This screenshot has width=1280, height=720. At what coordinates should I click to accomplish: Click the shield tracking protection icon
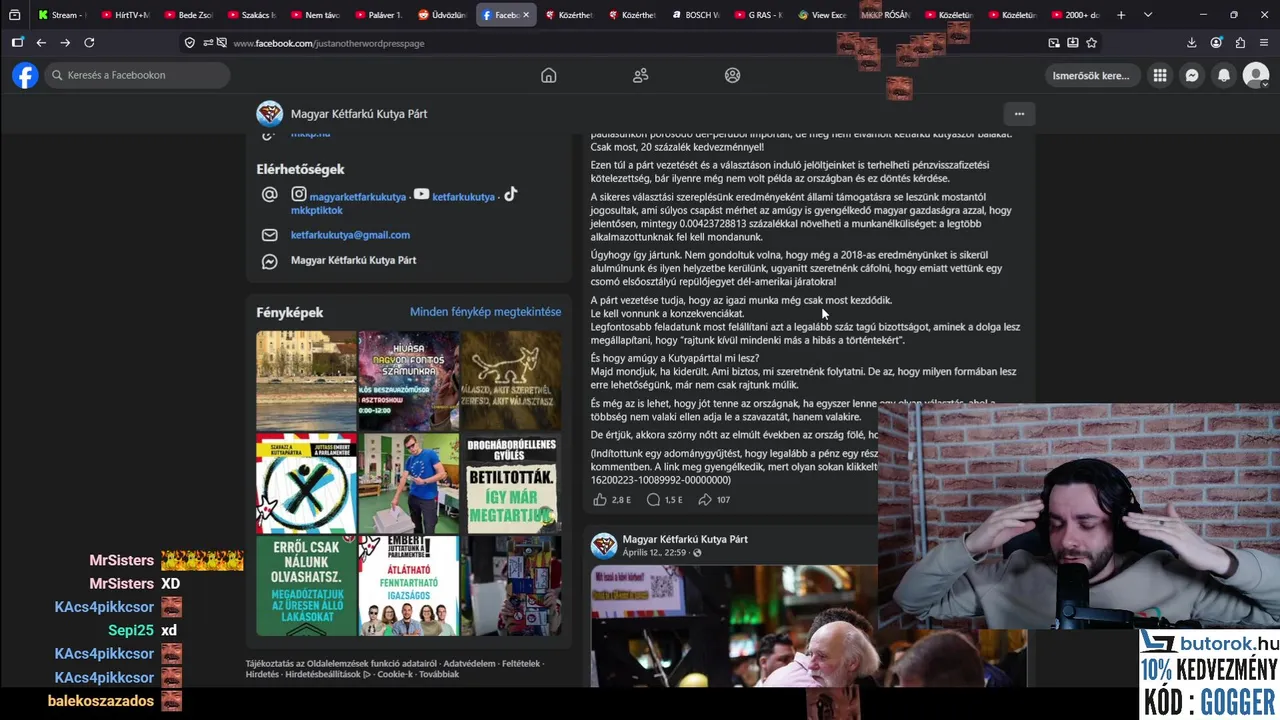pyautogui.click(x=190, y=43)
